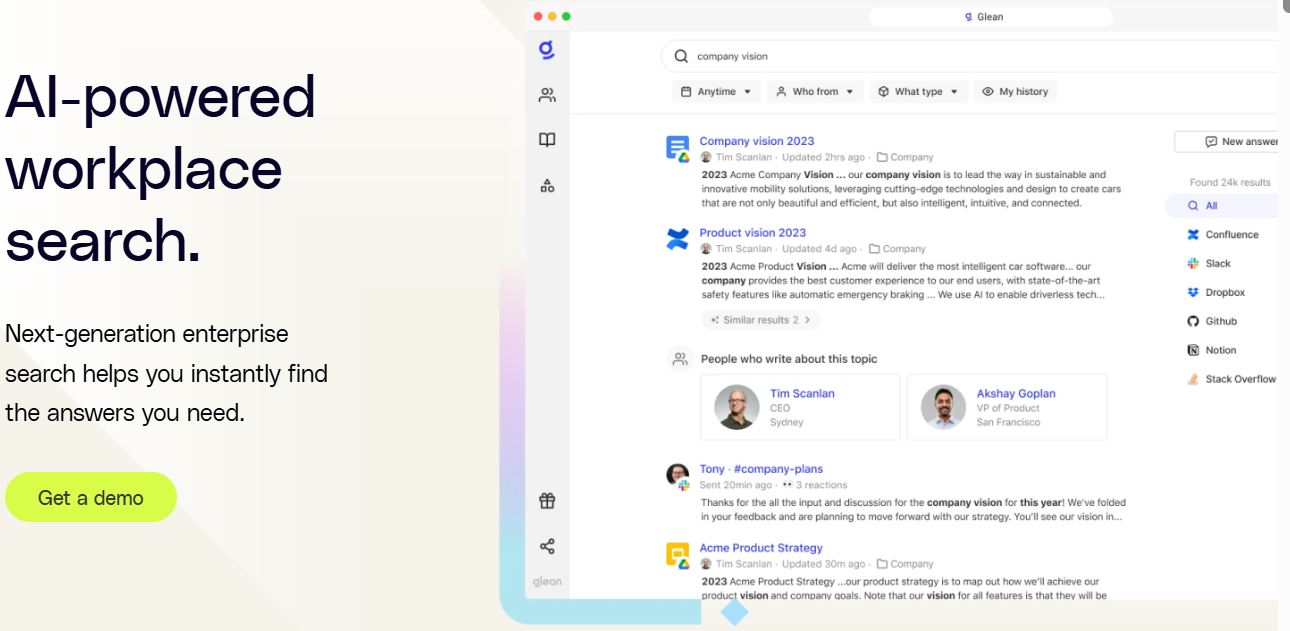Click the gift box sidebar icon
Screen dimensions: 1290x631
pyautogui.click(x=547, y=501)
